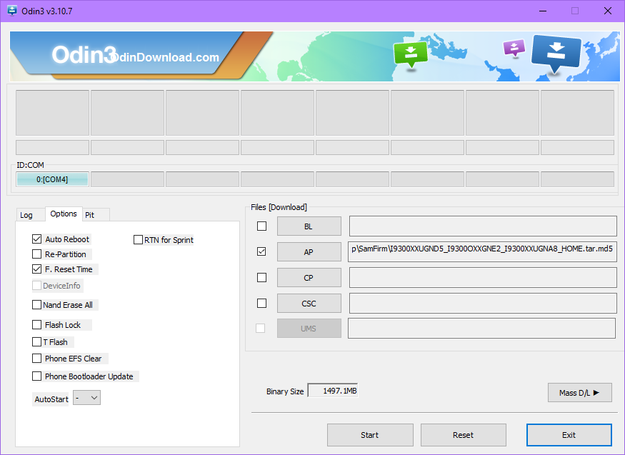
Task: Tick the CSC file checkbox
Action: 262,304
